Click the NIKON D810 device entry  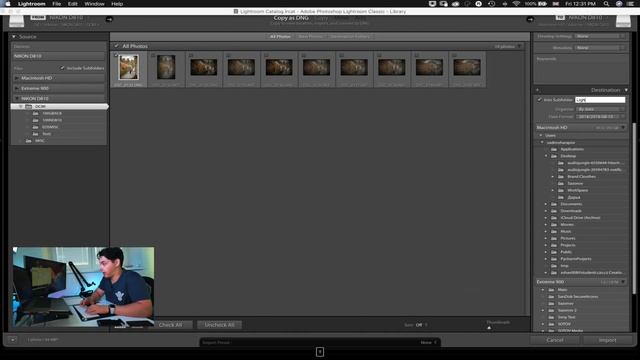tap(59, 56)
